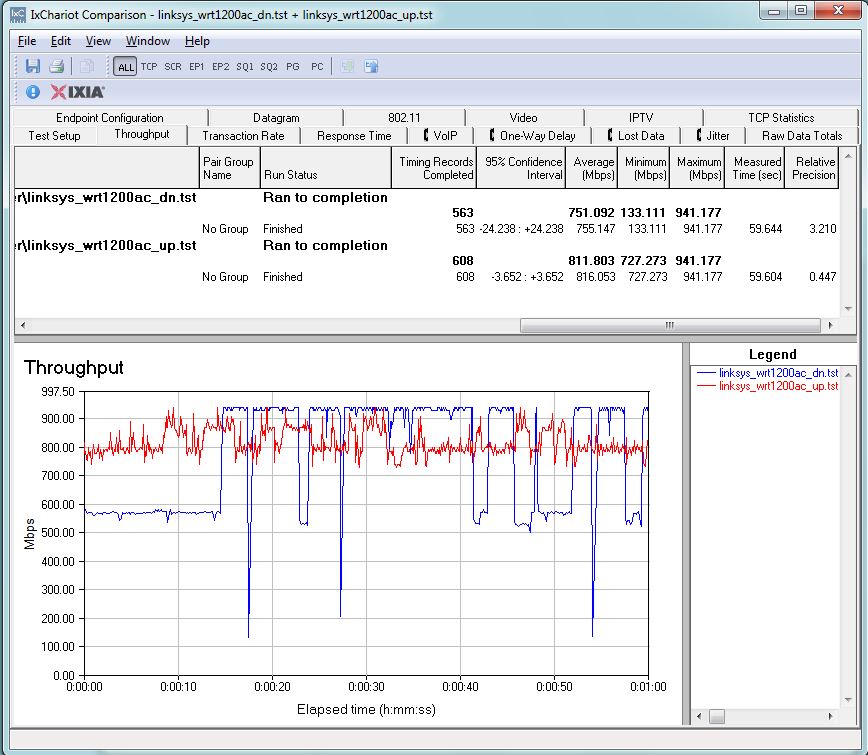The height and width of the screenshot is (755, 868).
Task: Click the Print toolbar icon
Action: [56, 66]
